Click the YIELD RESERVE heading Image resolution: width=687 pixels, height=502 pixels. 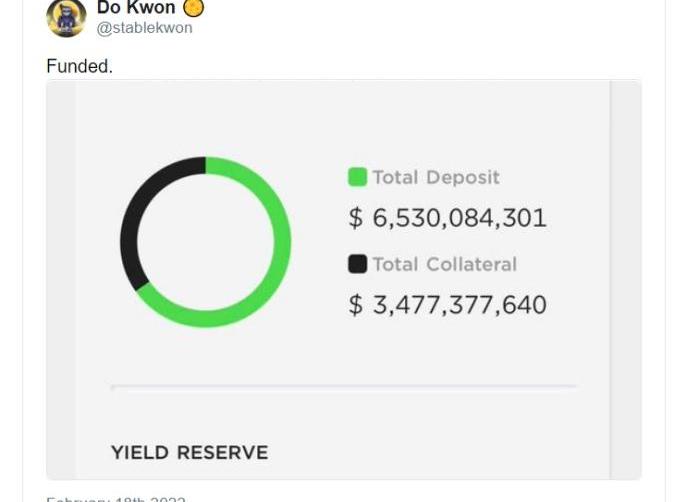pos(189,453)
